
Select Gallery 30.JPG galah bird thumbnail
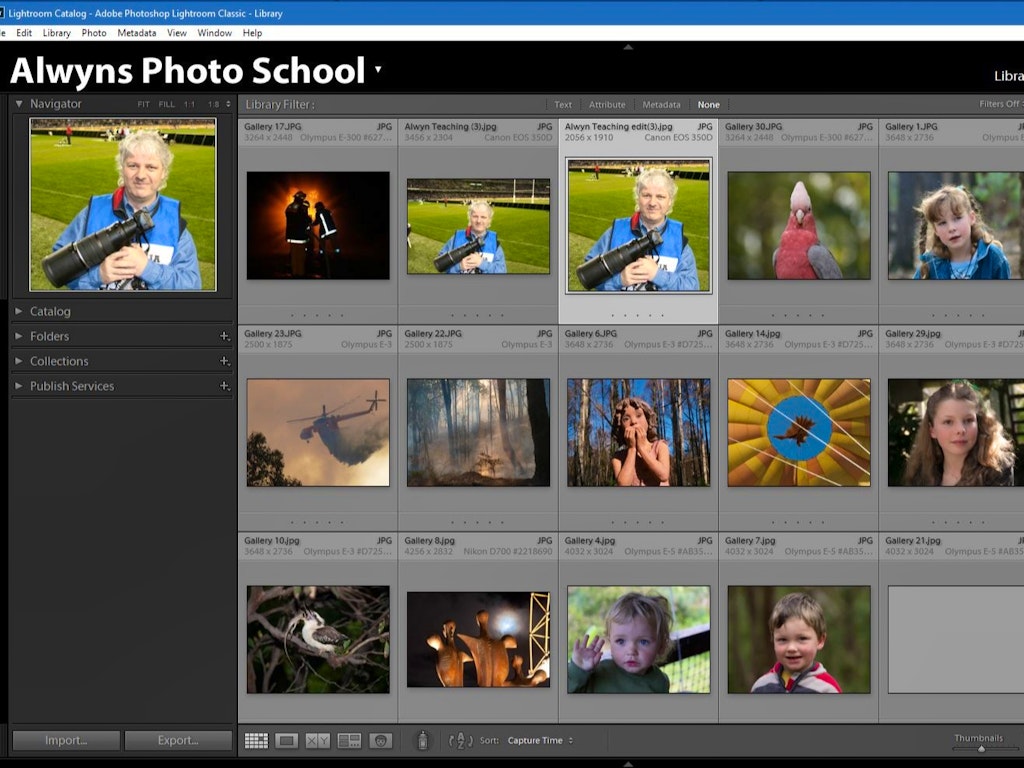pos(799,225)
